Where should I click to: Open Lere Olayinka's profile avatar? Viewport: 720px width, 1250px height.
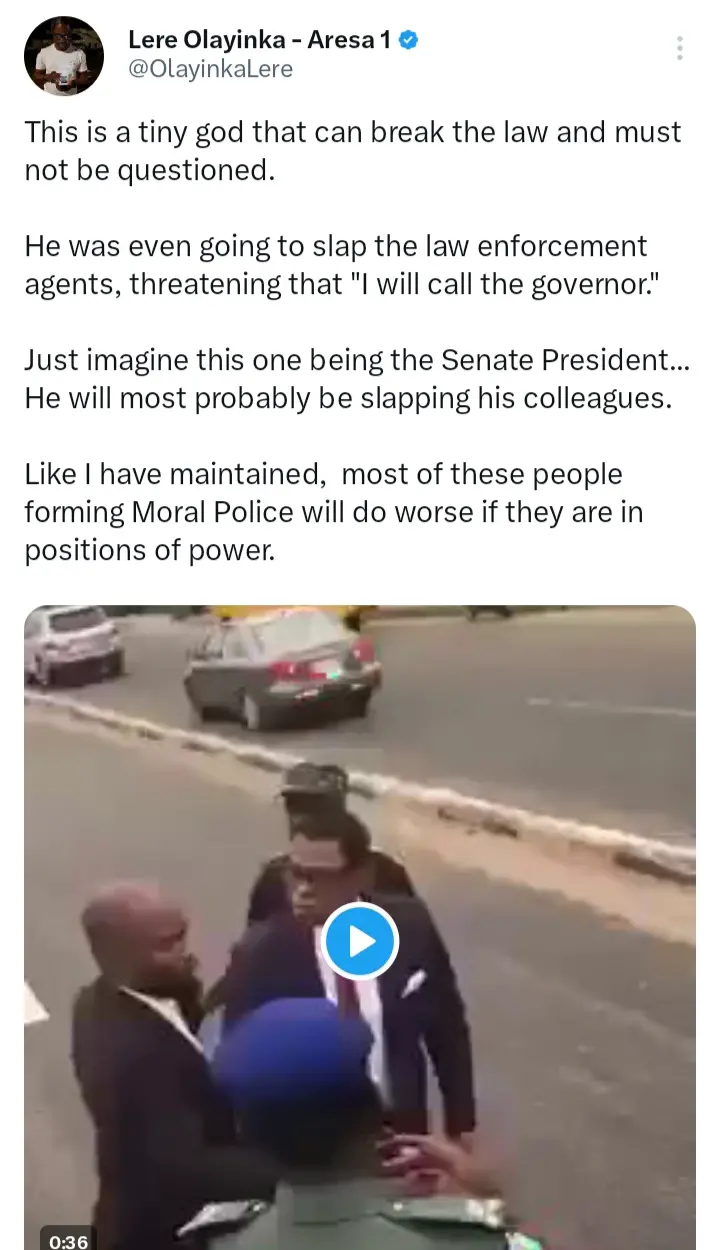[64, 57]
